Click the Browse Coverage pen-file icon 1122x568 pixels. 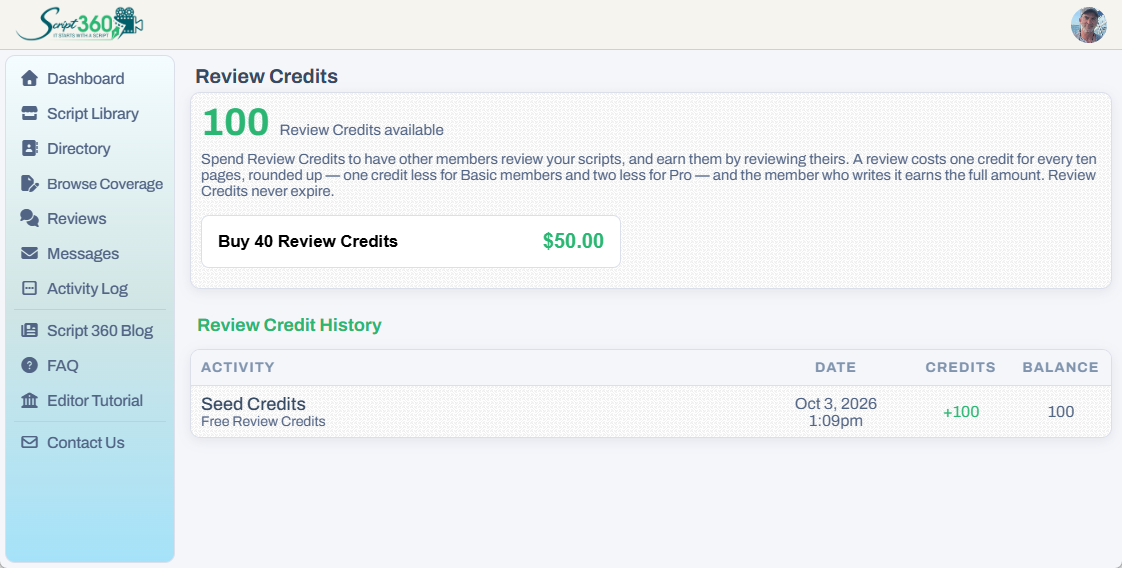(29, 184)
